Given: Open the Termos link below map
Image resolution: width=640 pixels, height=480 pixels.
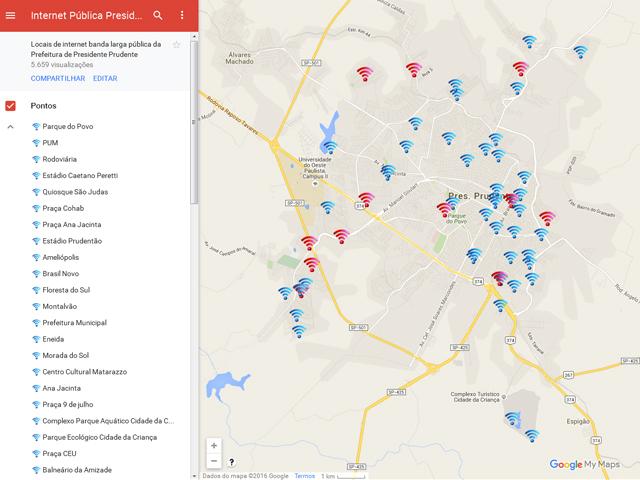Looking at the screenshot, I should (x=304, y=476).
